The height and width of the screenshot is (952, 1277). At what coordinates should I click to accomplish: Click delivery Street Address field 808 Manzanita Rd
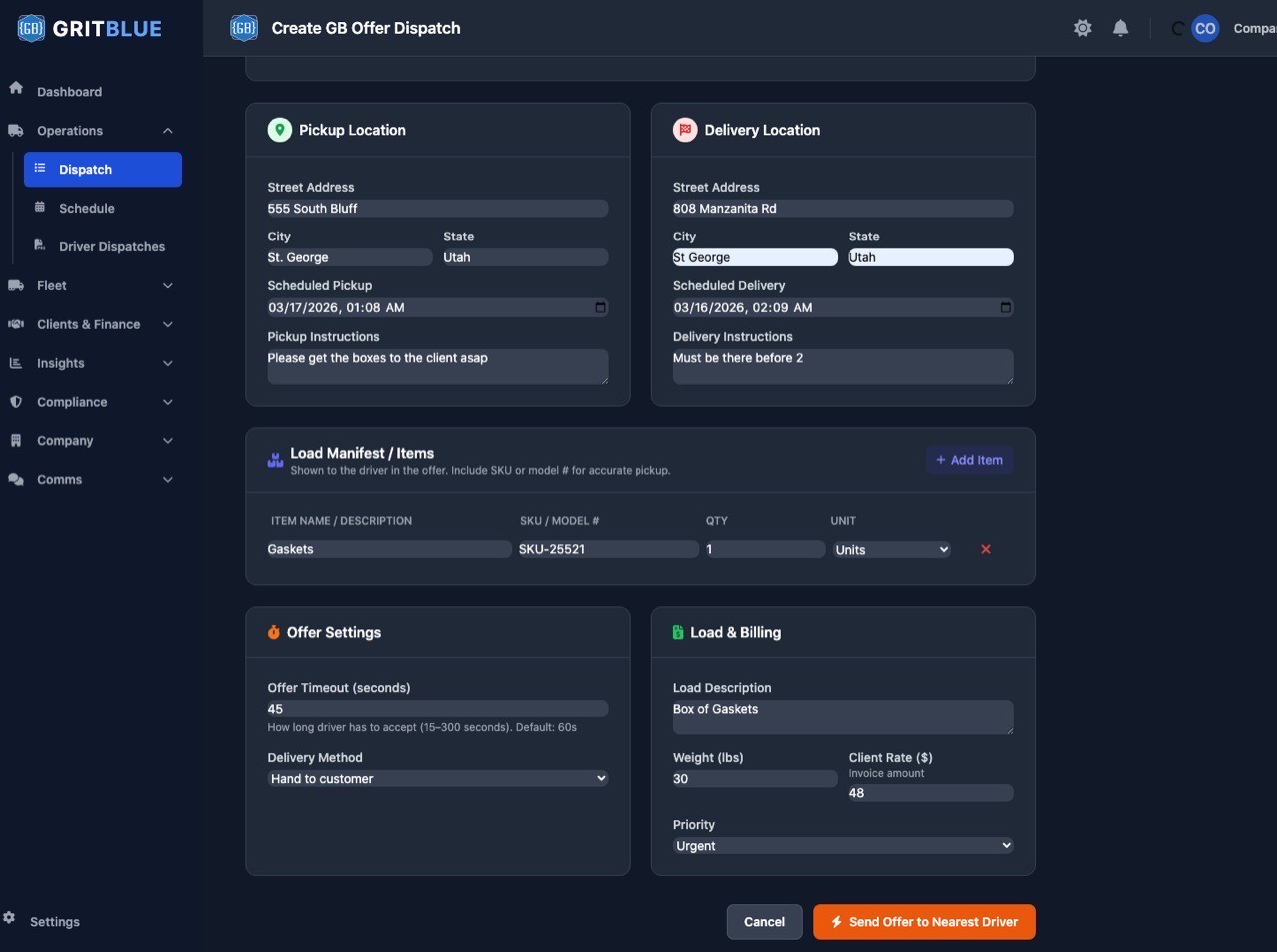(843, 209)
